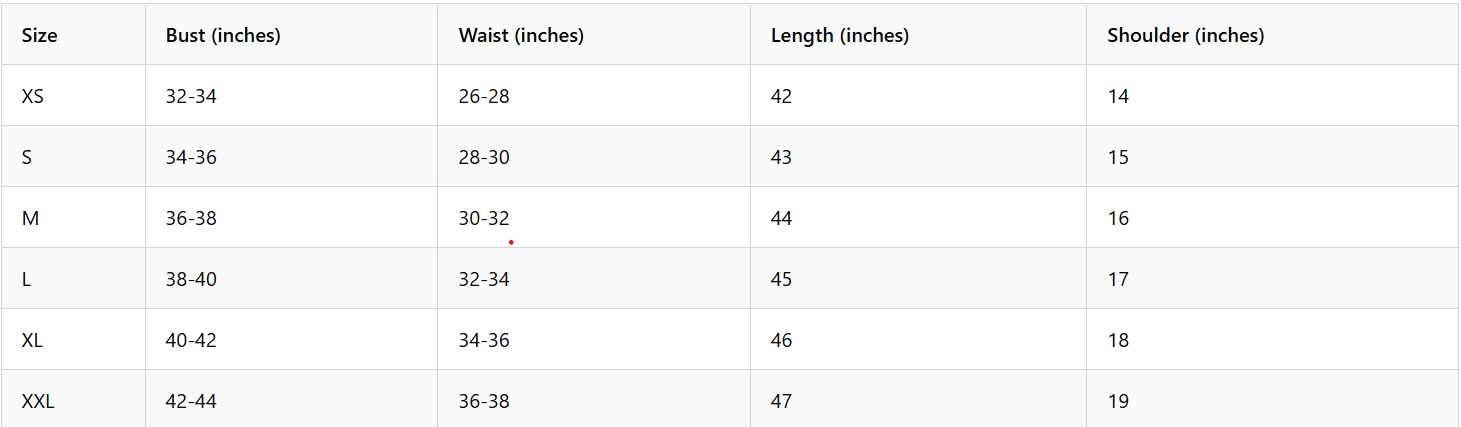Click the M size row label
This screenshot has width=1461, height=427.
30,218
